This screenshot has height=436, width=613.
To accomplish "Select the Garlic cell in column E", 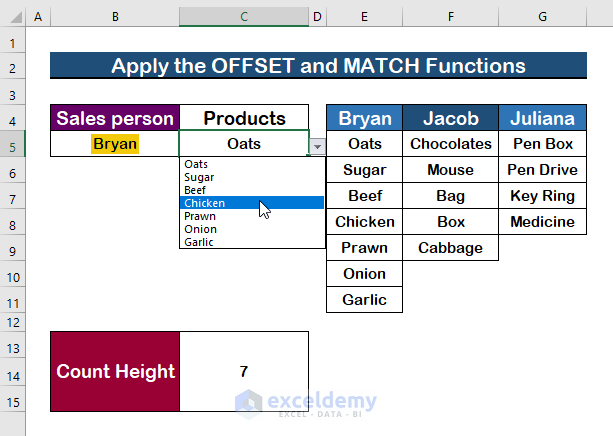I will [364, 300].
